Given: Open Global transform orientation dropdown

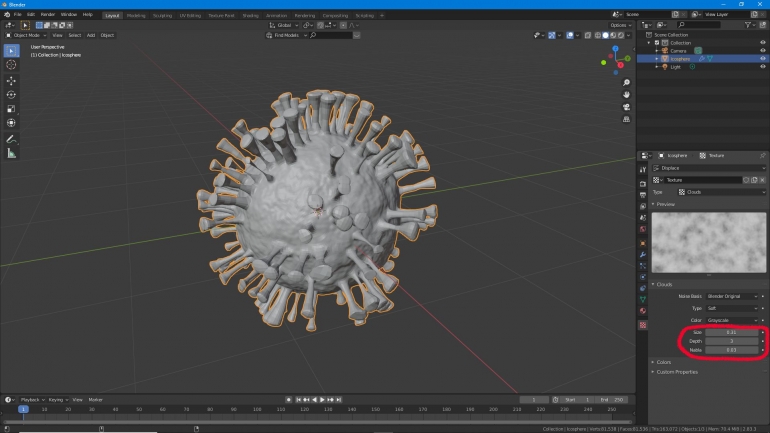Looking at the screenshot, I should [x=284, y=25].
